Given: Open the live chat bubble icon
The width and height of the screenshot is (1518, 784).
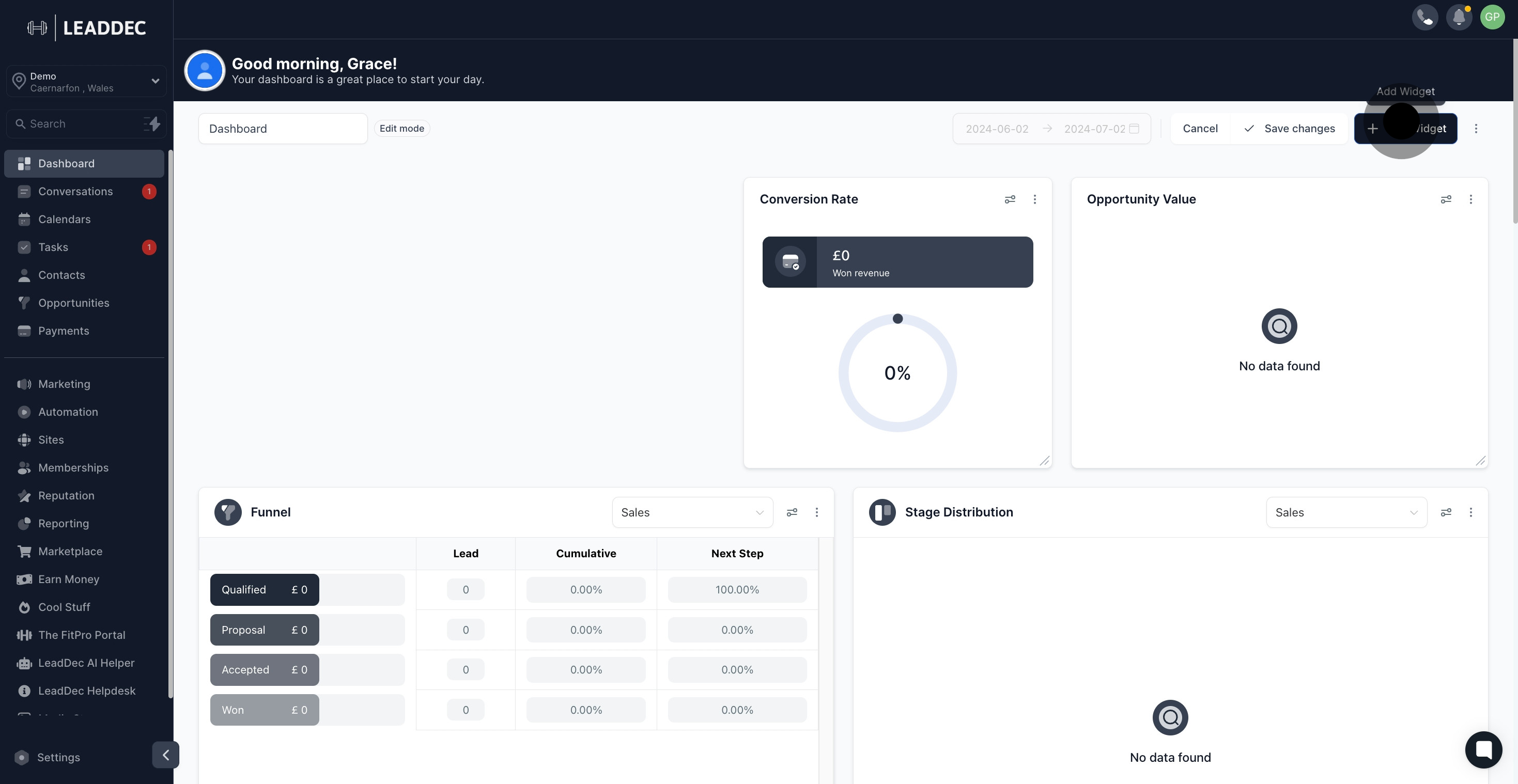Looking at the screenshot, I should [x=1483, y=749].
